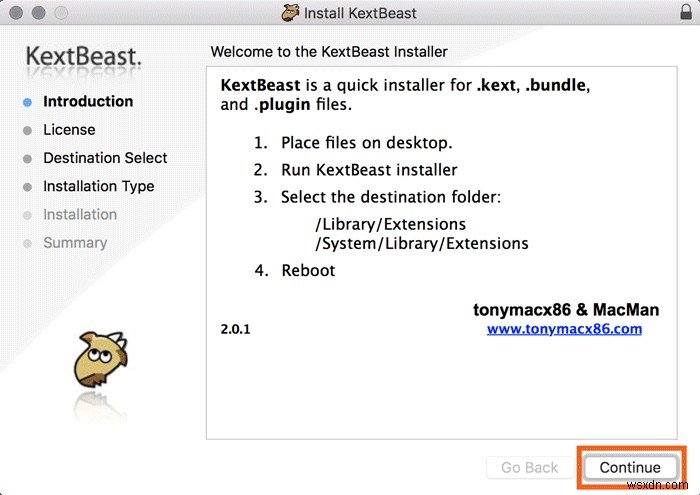The height and width of the screenshot is (495, 700).
Task: Go to the Destination Select step
Action: pos(105,158)
